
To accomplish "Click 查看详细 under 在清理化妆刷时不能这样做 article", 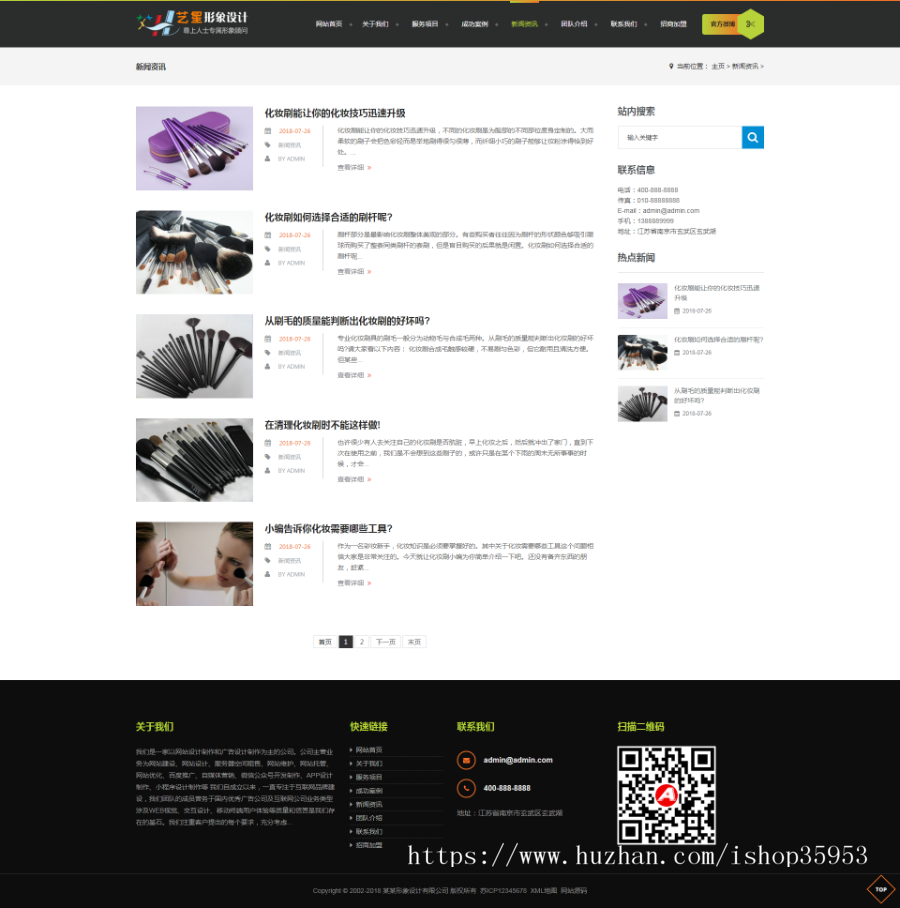I will (353, 479).
